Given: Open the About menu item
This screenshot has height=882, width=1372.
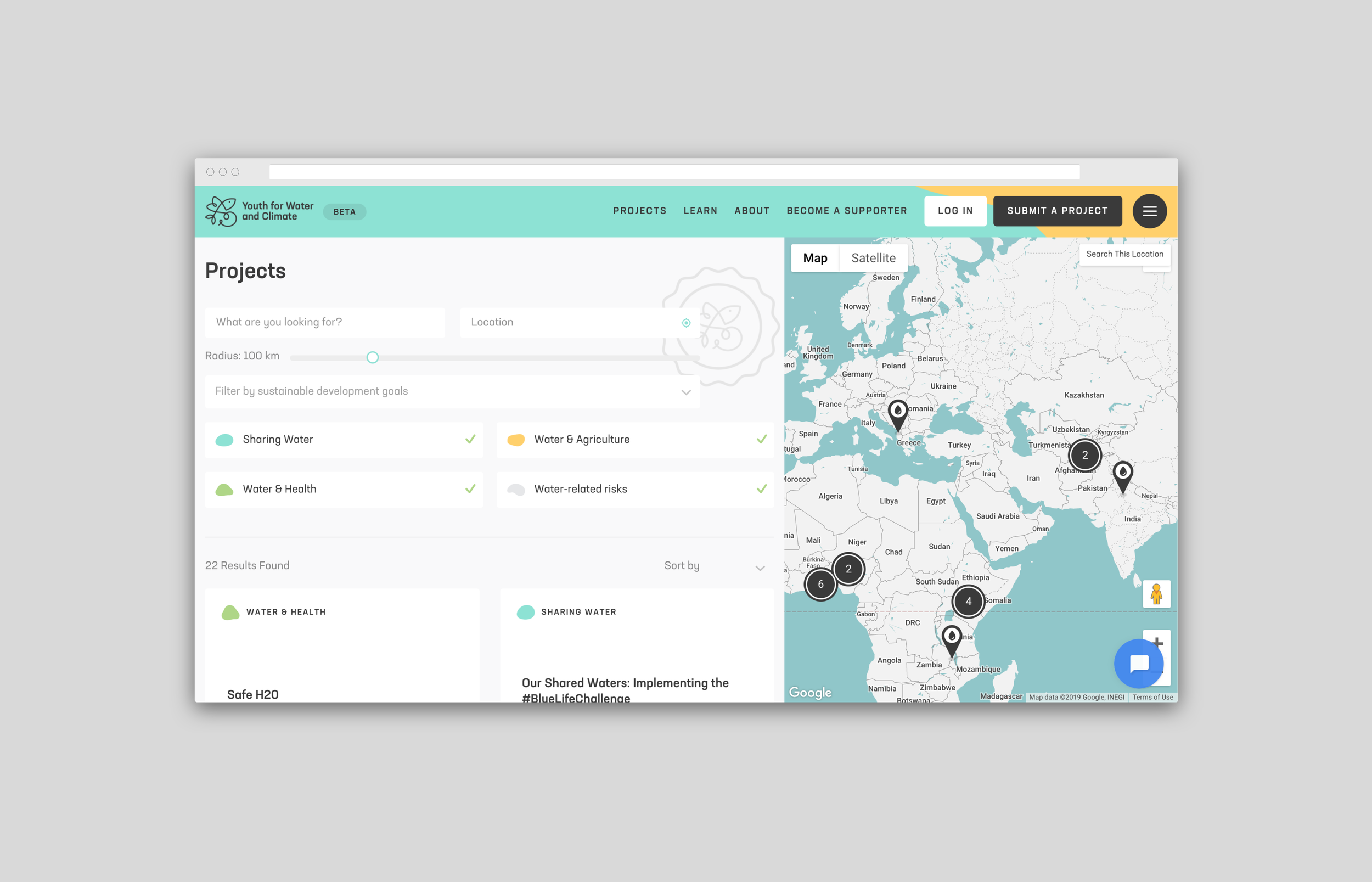Looking at the screenshot, I should [x=752, y=211].
